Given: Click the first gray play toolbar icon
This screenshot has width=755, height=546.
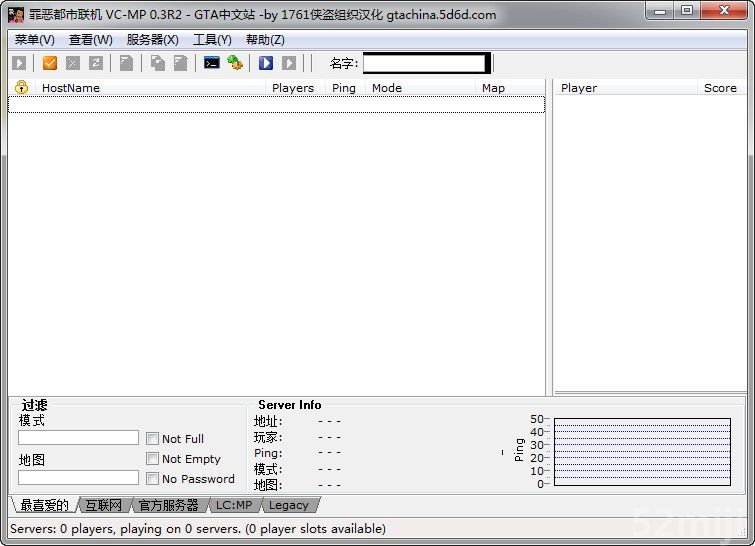Looking at the screenshot, I should coord(19,63).
